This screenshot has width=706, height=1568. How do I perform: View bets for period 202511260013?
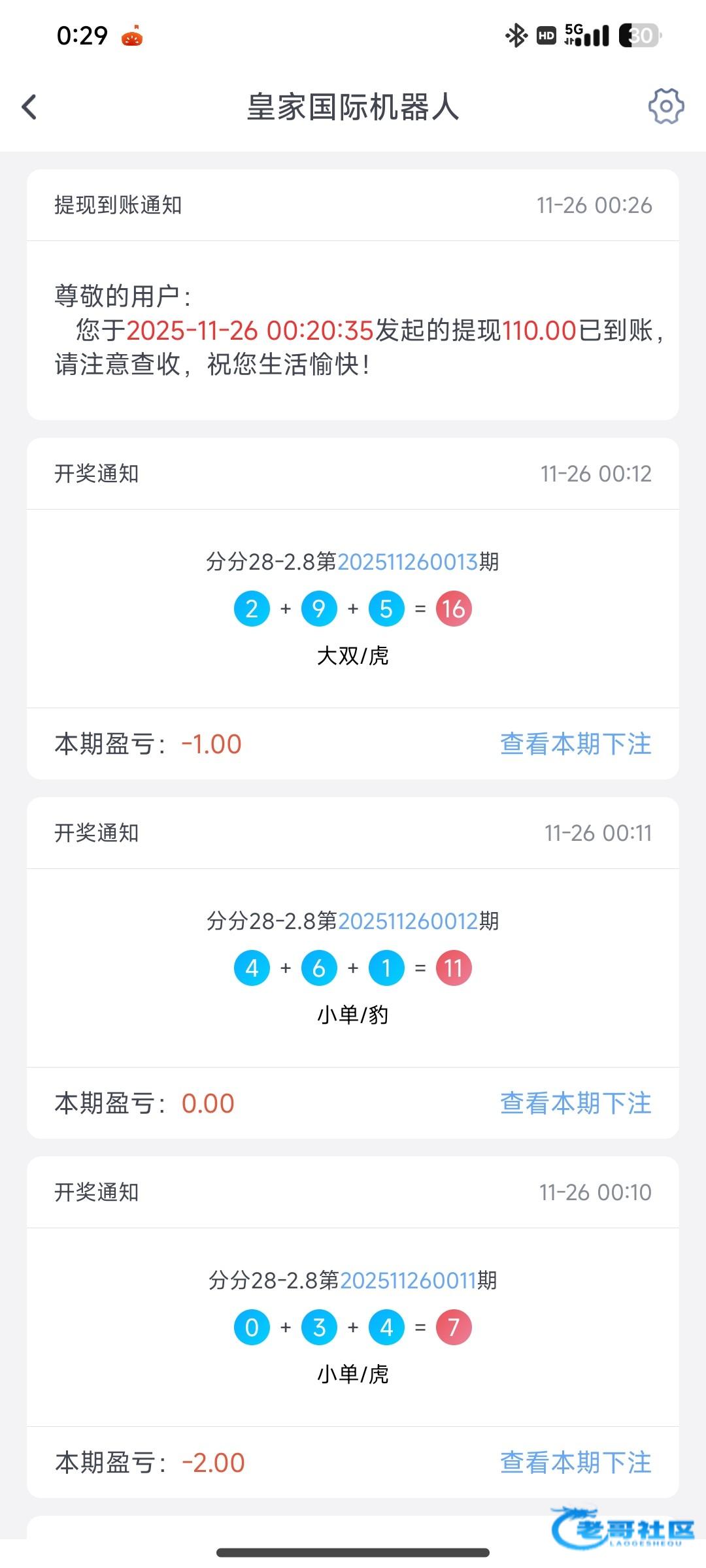(x=575, y=744)
